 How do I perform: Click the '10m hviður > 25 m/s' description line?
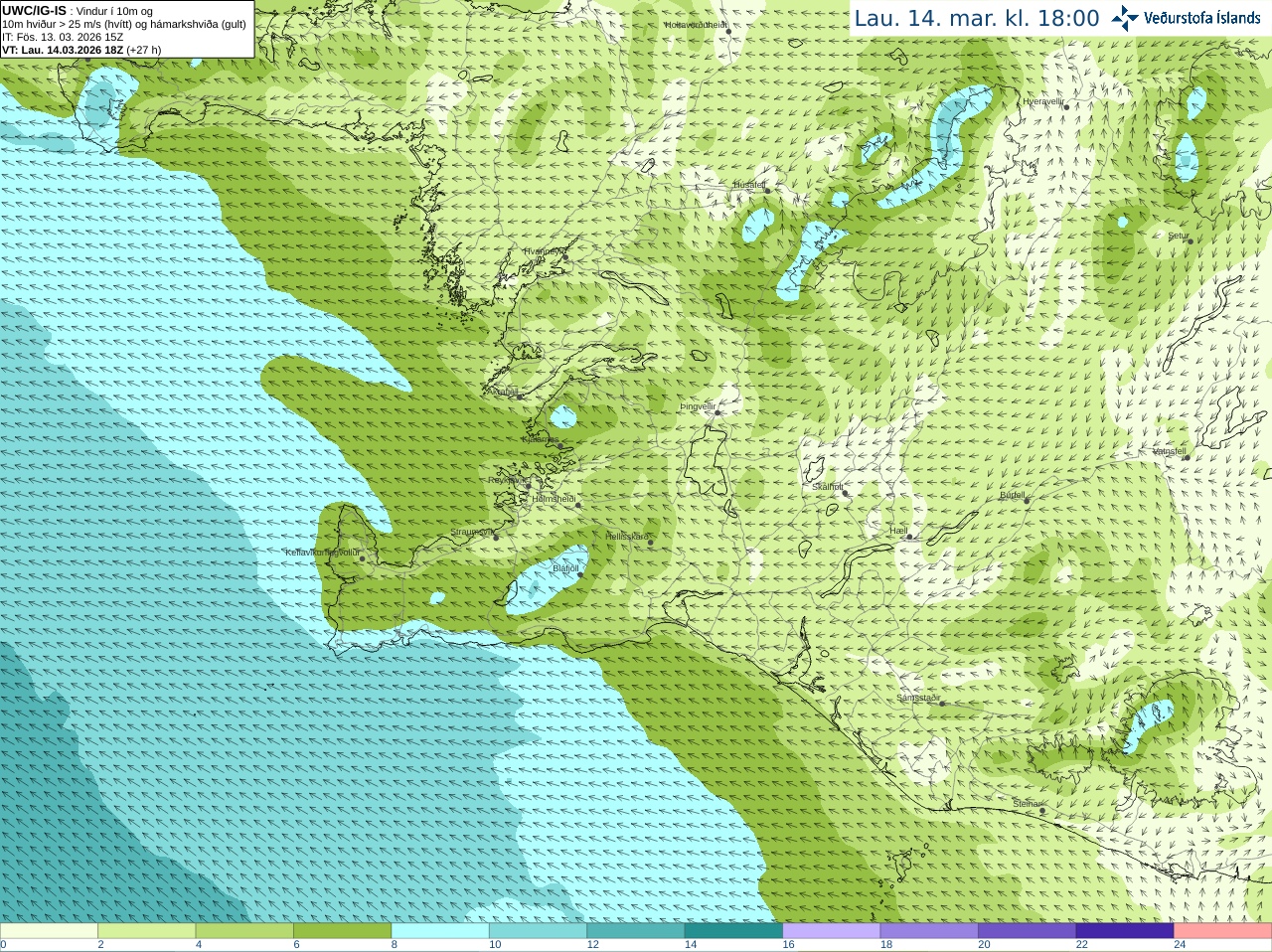124,24
